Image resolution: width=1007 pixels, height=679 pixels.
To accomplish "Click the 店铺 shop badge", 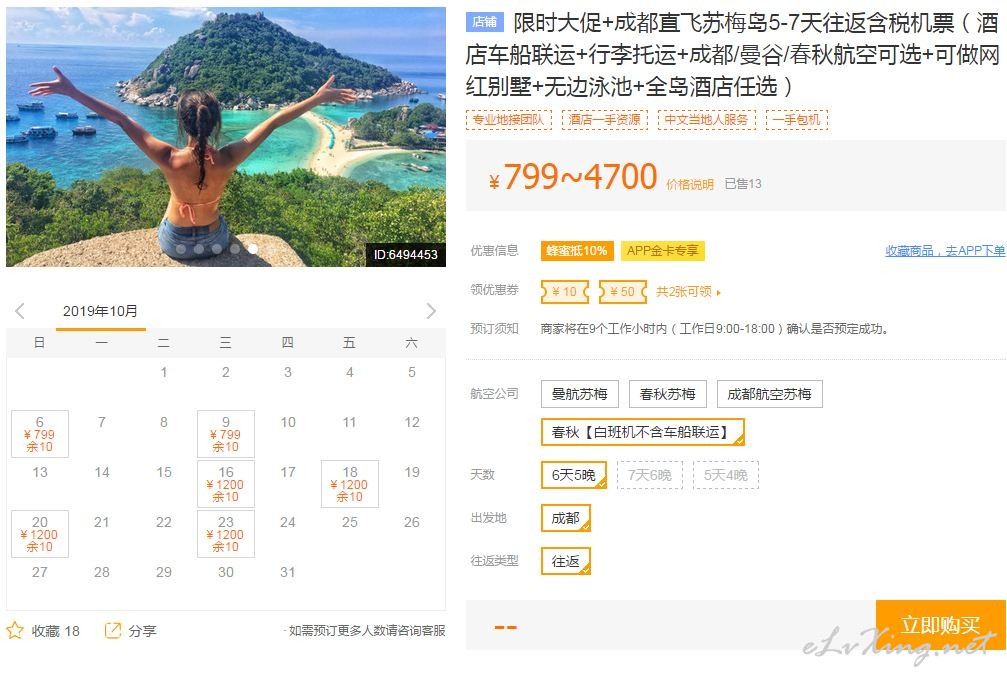I will (x=484, y=22).
